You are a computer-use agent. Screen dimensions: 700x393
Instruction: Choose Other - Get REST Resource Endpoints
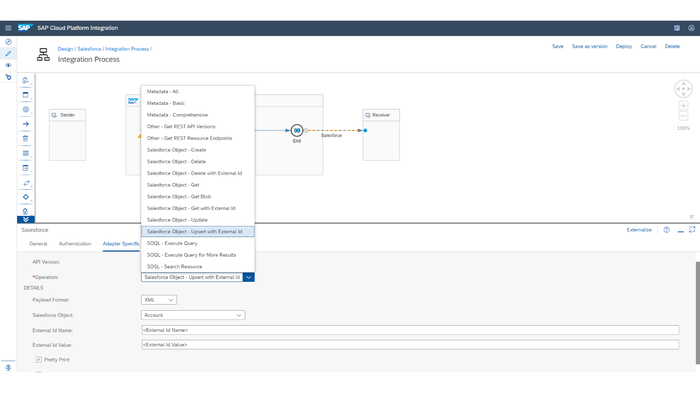pyautogui.click(x=198, y=138)
